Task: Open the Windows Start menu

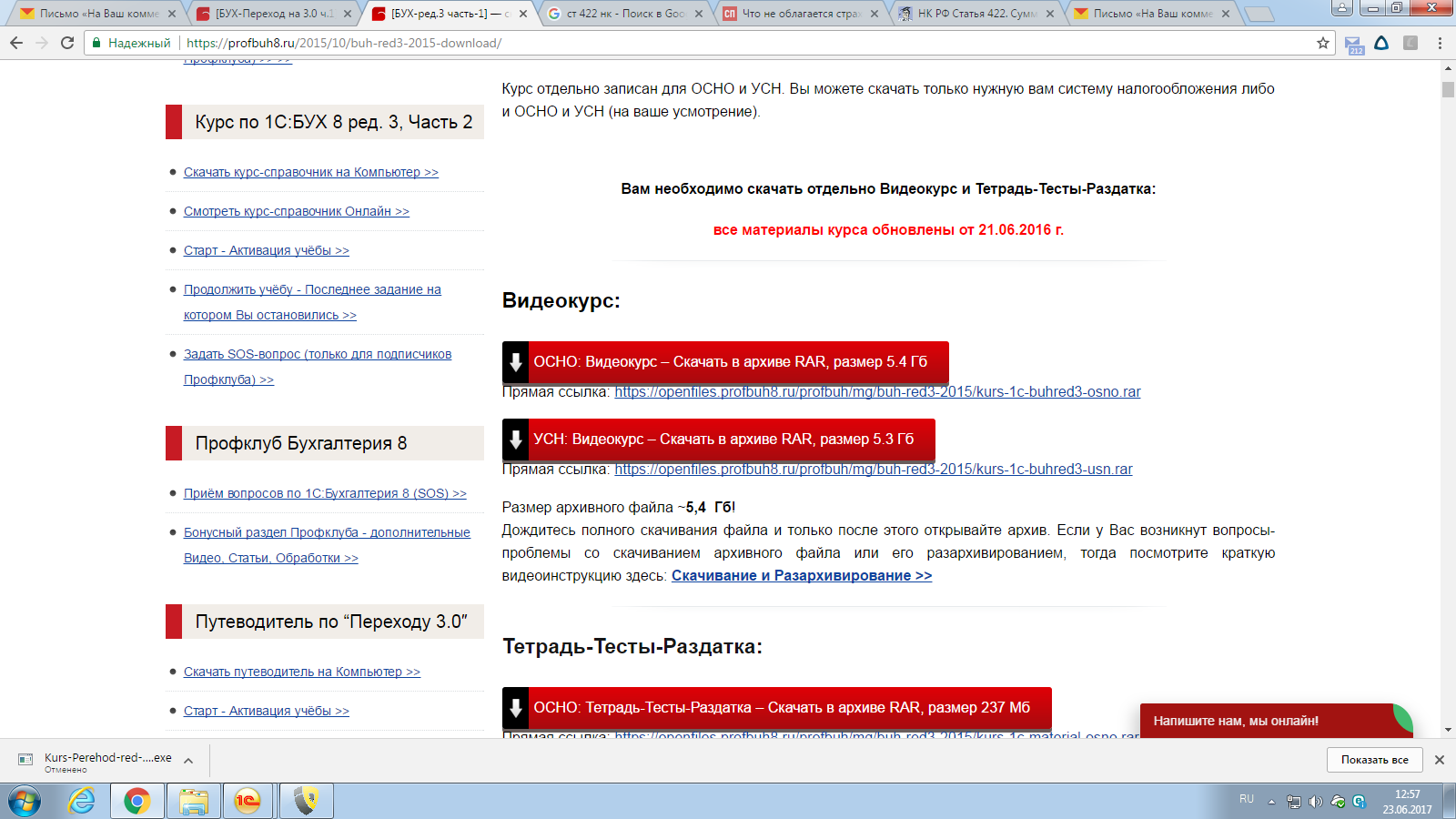Action: [x=25, y=801]
